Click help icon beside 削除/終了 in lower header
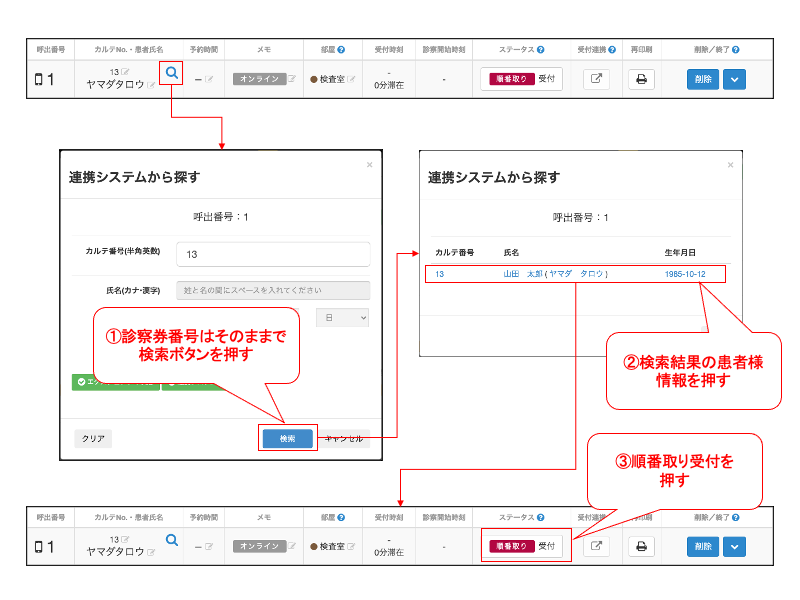Viewport: 800px width, 600px height. (736, 517)
